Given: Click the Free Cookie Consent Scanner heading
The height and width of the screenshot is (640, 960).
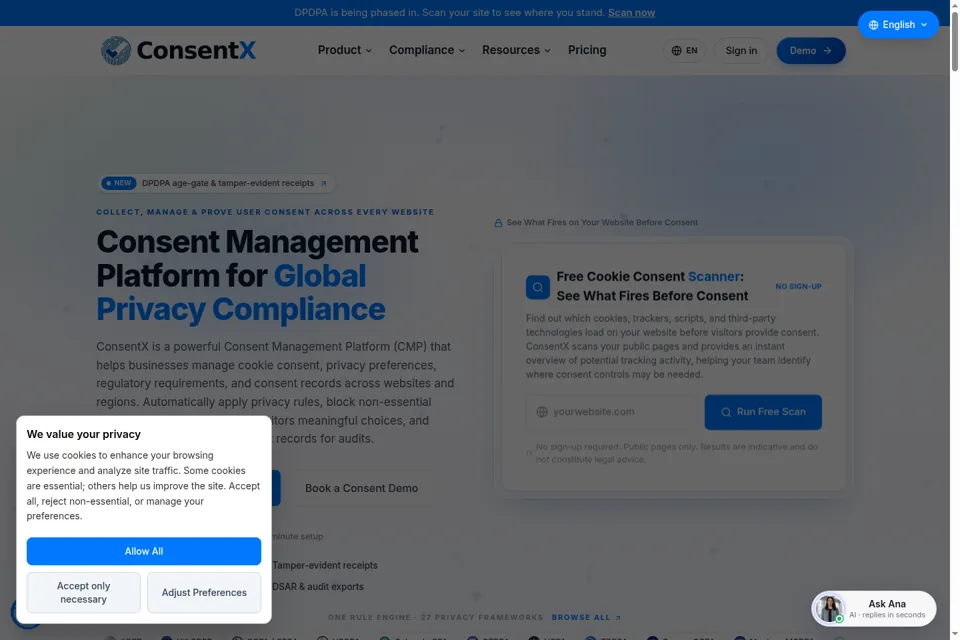Looking at the screenshot, I should coord(652,286).
